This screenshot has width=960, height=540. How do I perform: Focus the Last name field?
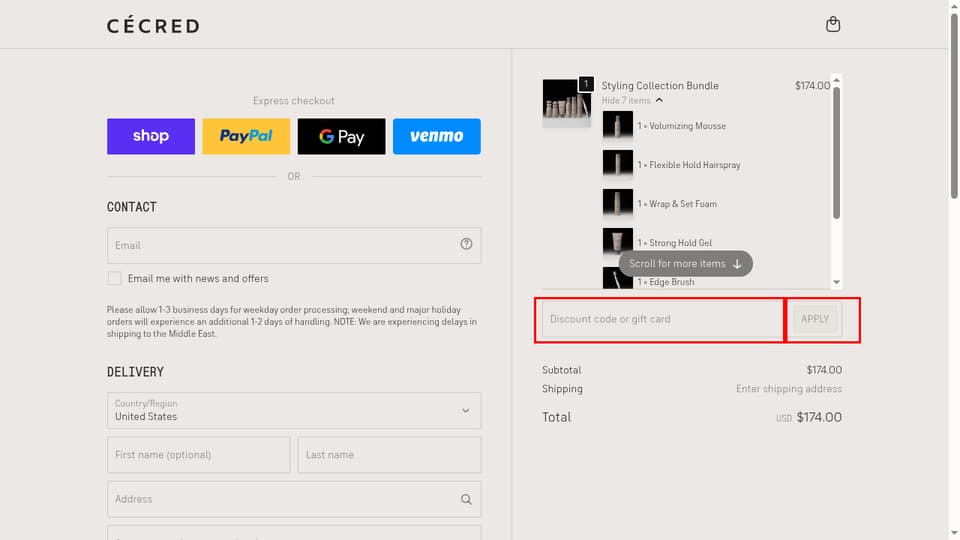click(389, 454)
